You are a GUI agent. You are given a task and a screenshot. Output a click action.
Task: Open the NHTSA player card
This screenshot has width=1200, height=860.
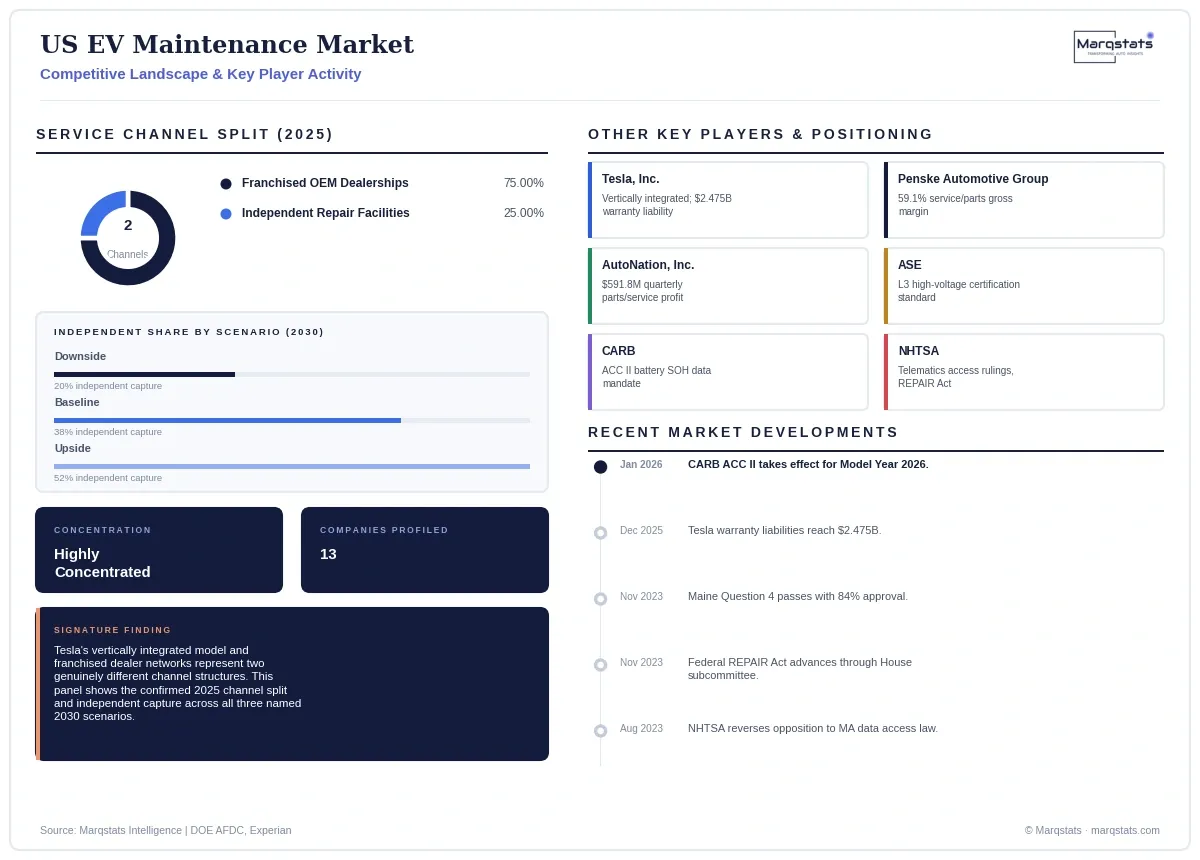click(1024, 372)
